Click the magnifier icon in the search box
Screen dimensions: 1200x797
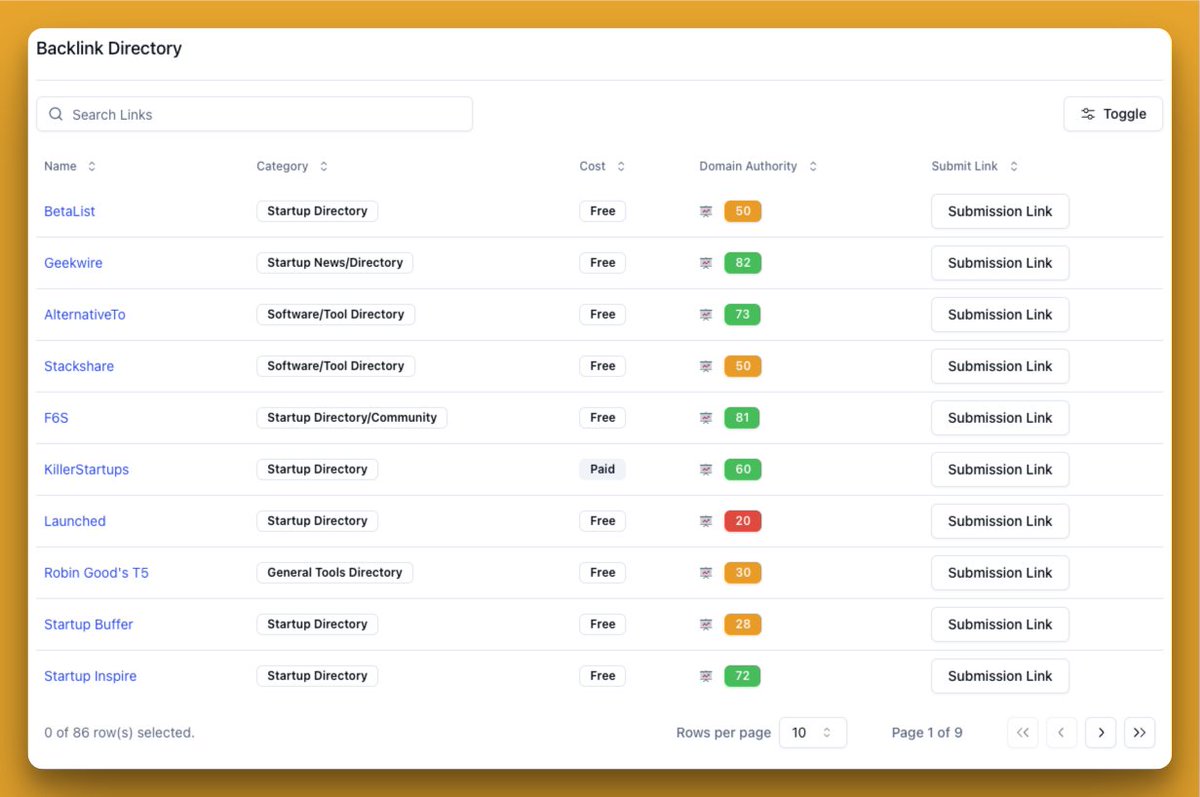coord(56,114)
